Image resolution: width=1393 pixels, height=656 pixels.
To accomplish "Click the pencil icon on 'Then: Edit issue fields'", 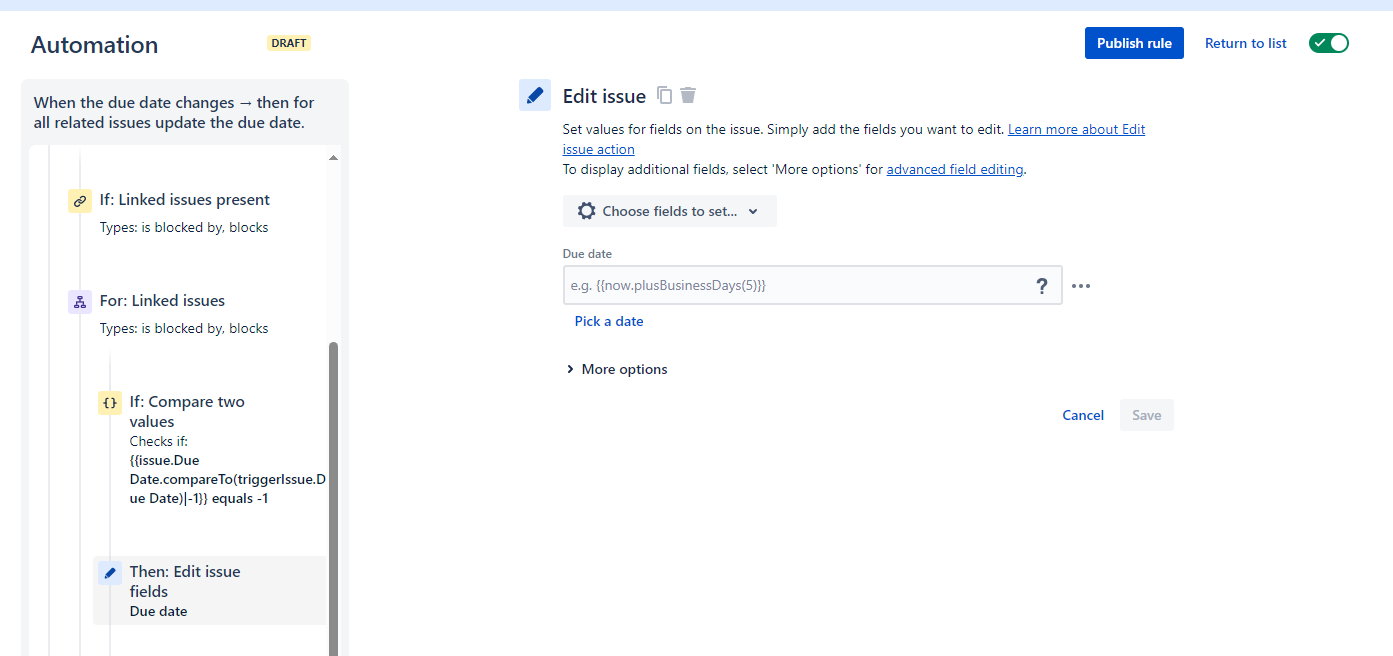I will click(109, 572).
